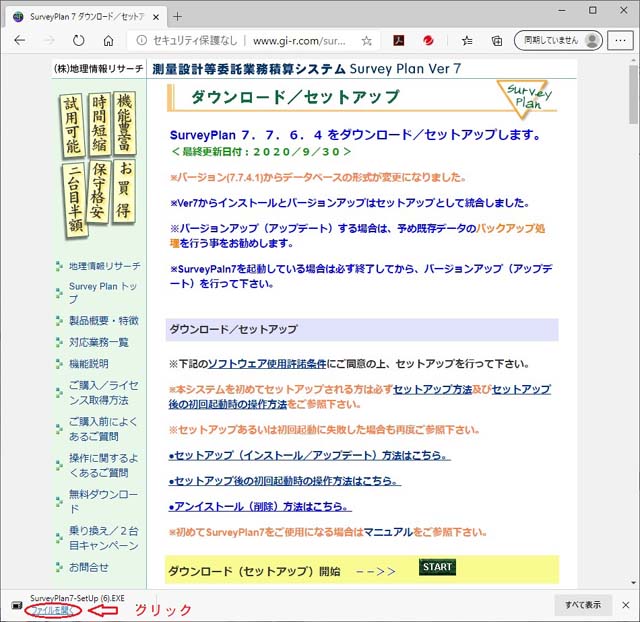Click SurveyPlan7-SetUp (6).EXE file icon
The width and height of the screenshot is (640, 622).
click(16, 605)
